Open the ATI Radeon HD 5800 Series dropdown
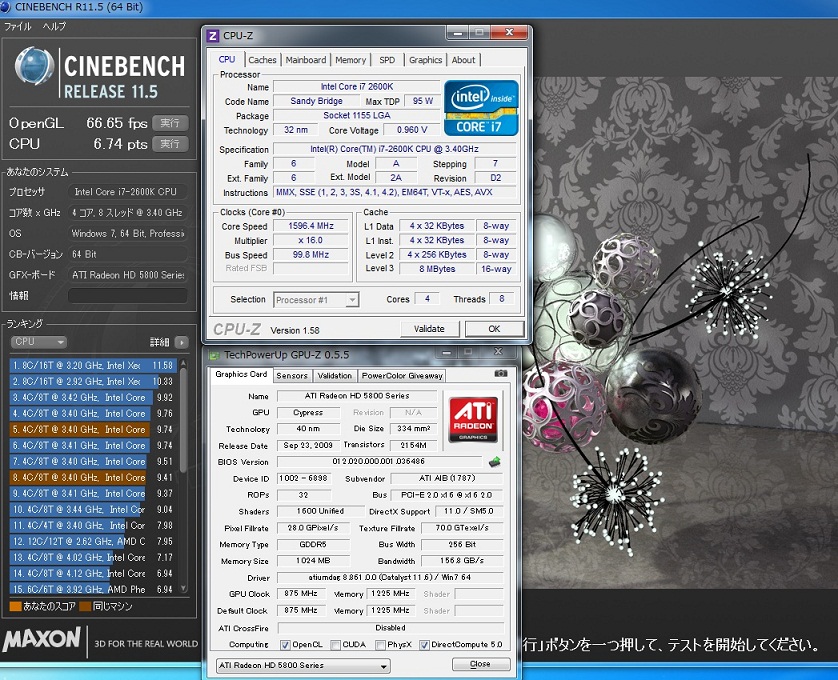Viewport: 838px width, 680px height. coord(302,666)
